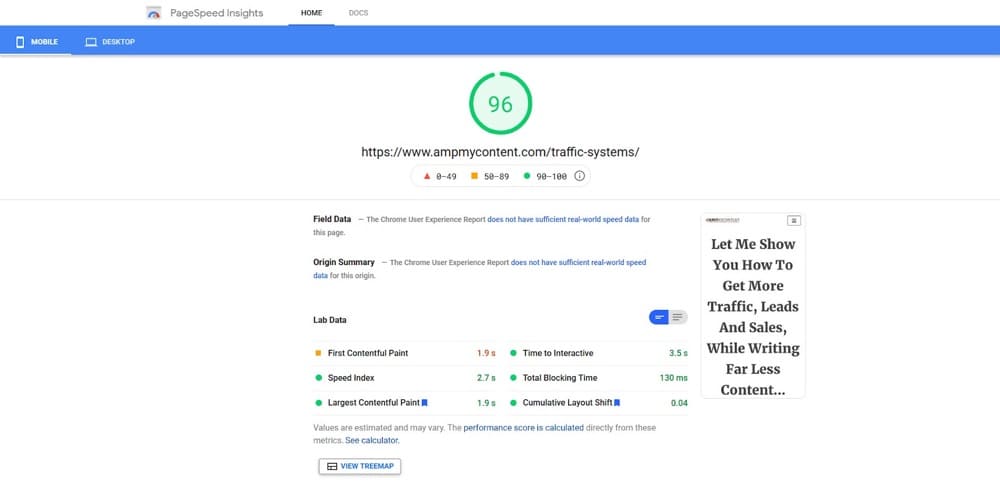Open the DOCS tab

pyautogui.click(x=358, y=13)
